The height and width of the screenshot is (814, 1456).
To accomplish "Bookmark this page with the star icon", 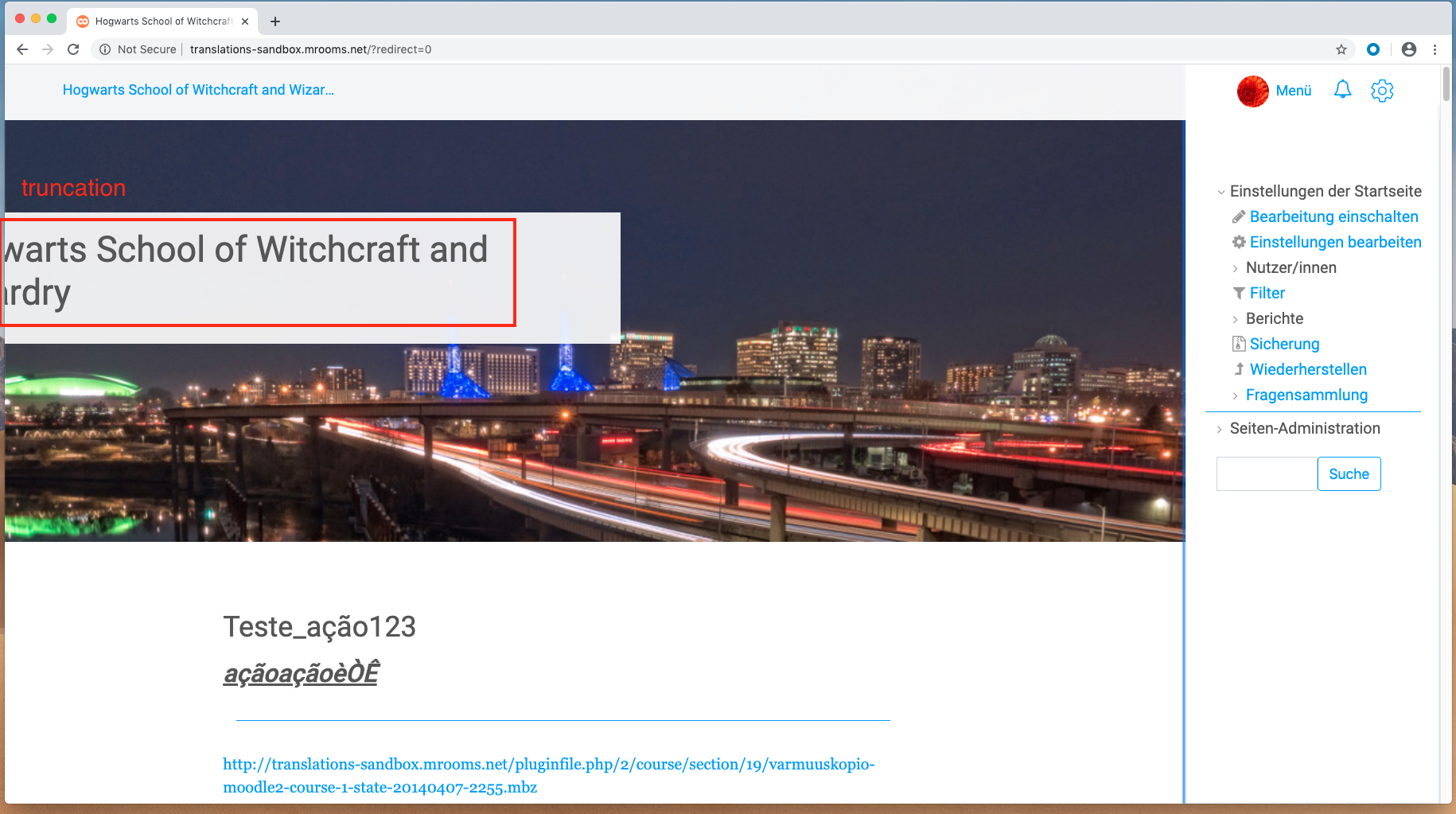I will [1341, 49].
